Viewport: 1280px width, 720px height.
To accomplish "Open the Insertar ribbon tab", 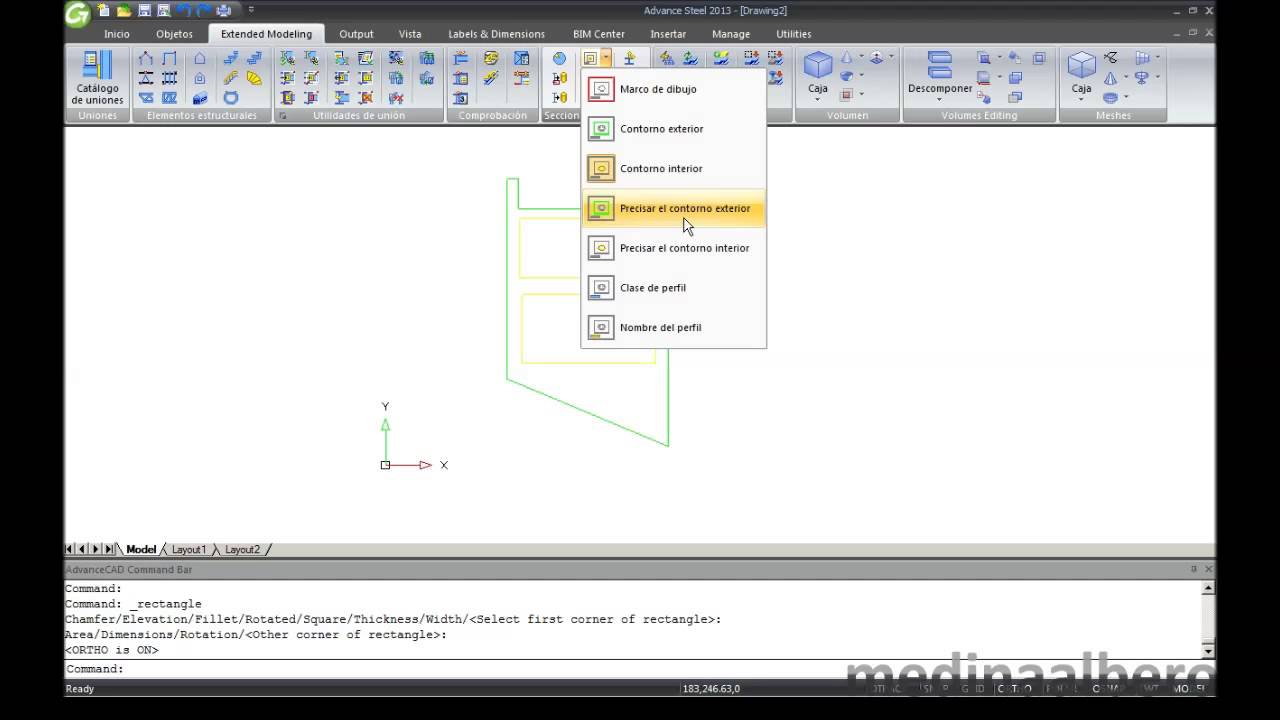I will (668, 34).
